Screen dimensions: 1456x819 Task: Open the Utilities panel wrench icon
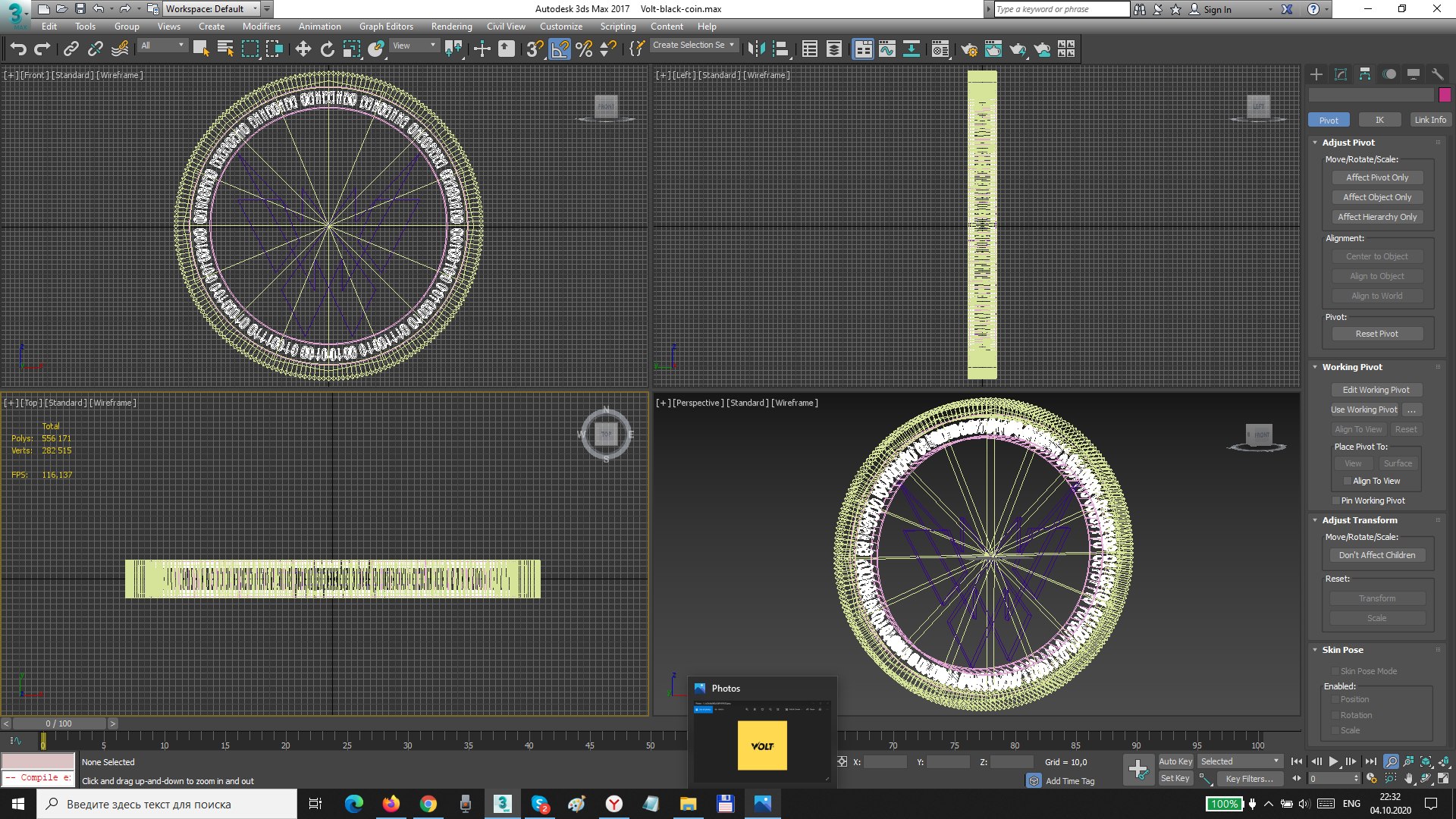pyautogui.click(x=1437, y=74)
